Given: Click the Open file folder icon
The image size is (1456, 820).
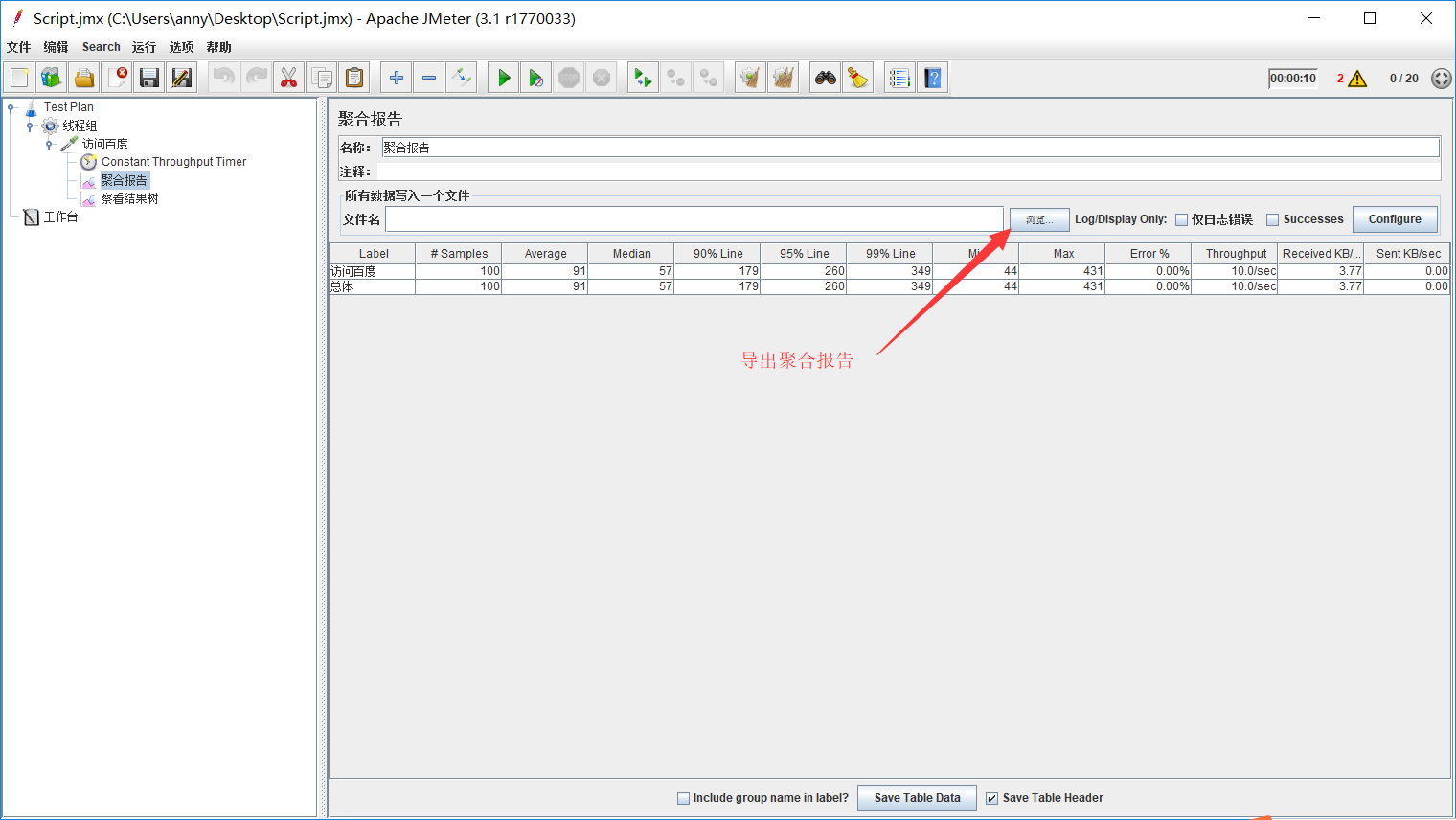Looking at the screenshot, I should pos(84,78).
